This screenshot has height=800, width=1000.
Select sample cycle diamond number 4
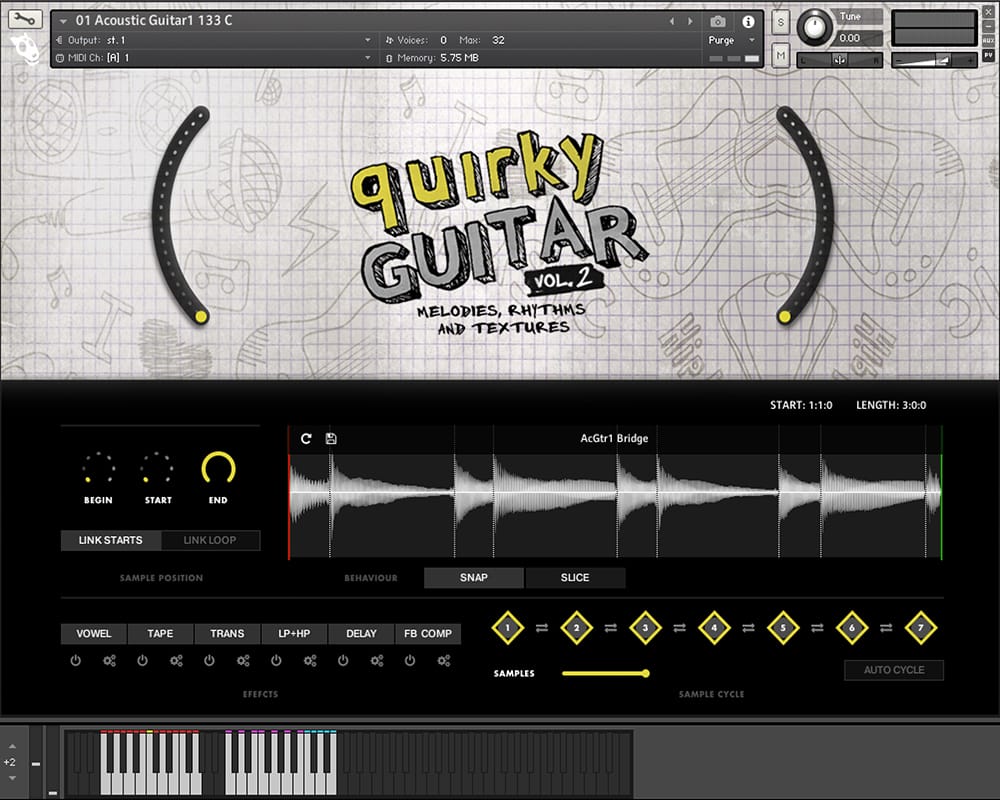(x=714, y=628)
